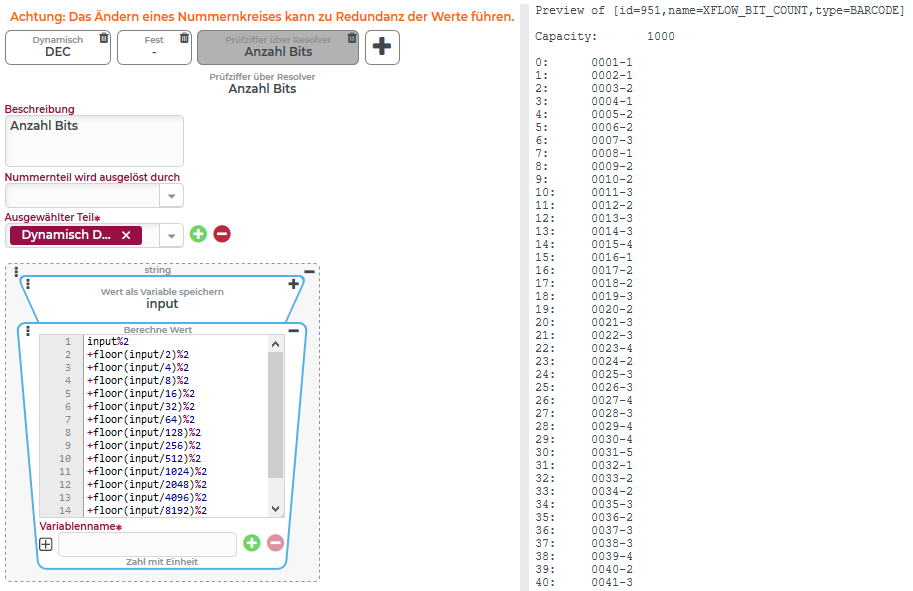Collapse the string block with minus

pyautogui.click(x=309, y=271)
